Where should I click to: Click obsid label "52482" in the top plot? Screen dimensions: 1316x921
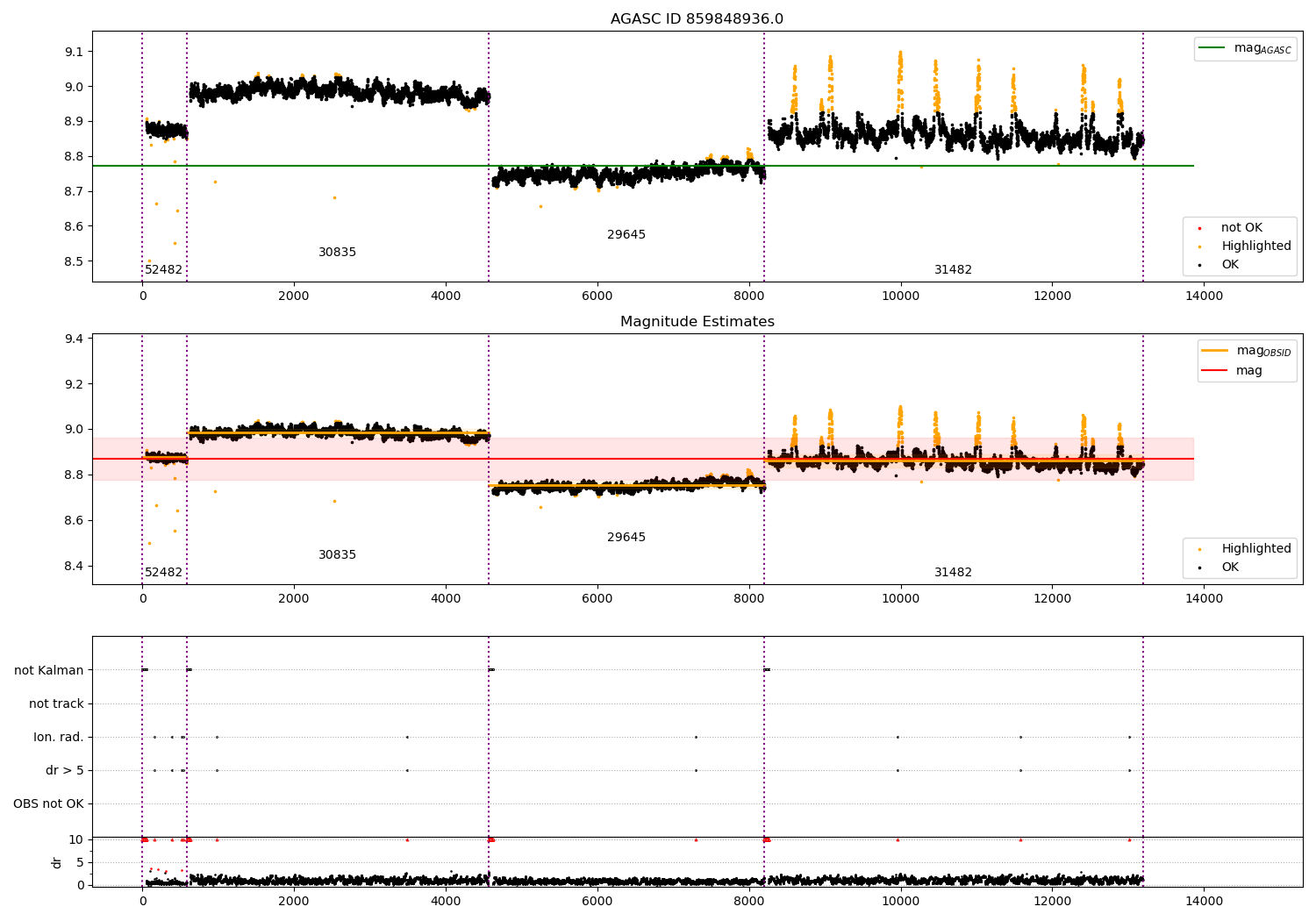[164, 269]
